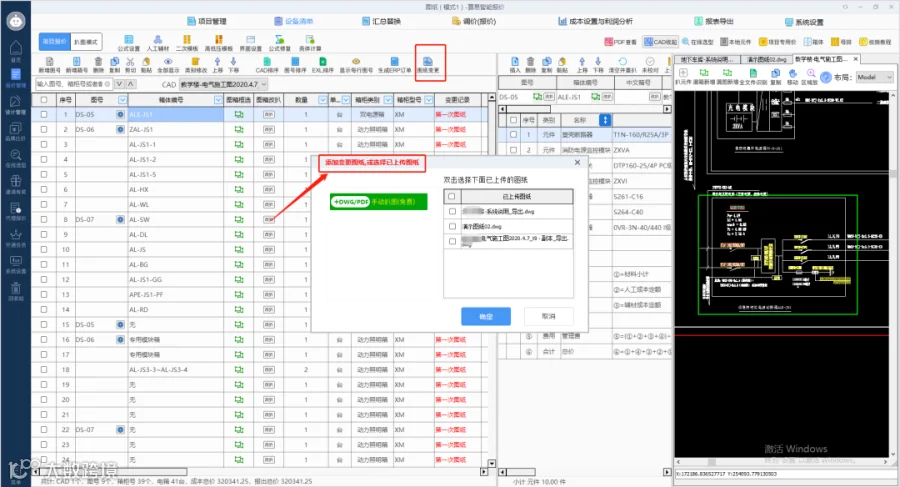Open 公式修复 formula repair tool
The width and height of the screenshot is (900, 487).
tap(280, 43)
